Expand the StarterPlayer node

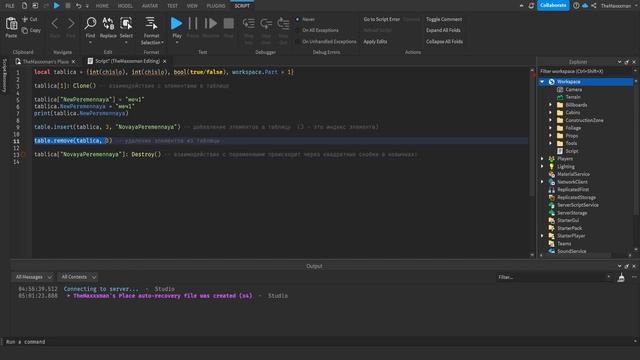pyautogui.click(x=542, y=236)
